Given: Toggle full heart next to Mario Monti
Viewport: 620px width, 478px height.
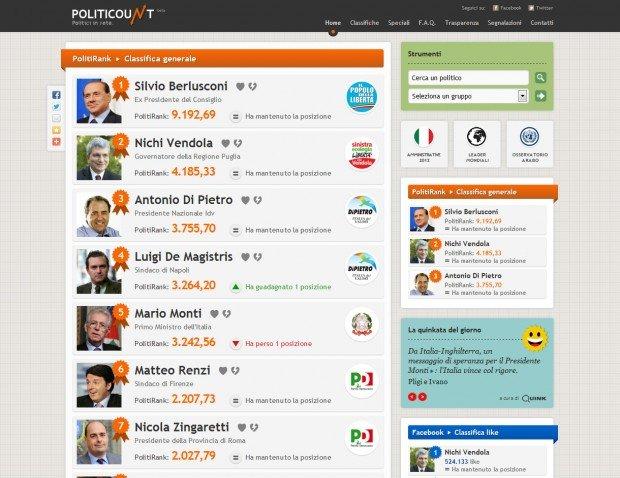Looking at the screenshot, I should point(214,314).
